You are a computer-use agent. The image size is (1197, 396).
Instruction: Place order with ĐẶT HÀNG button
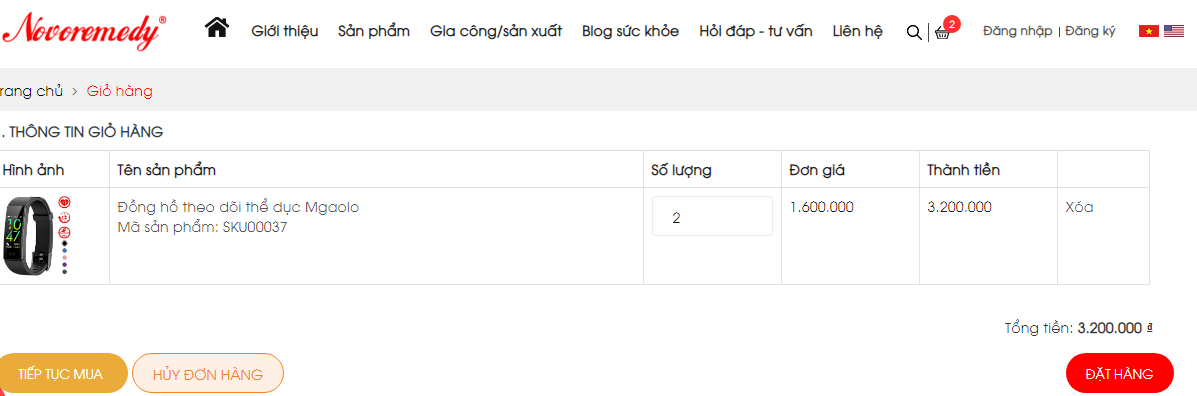tap(1120, 374)
